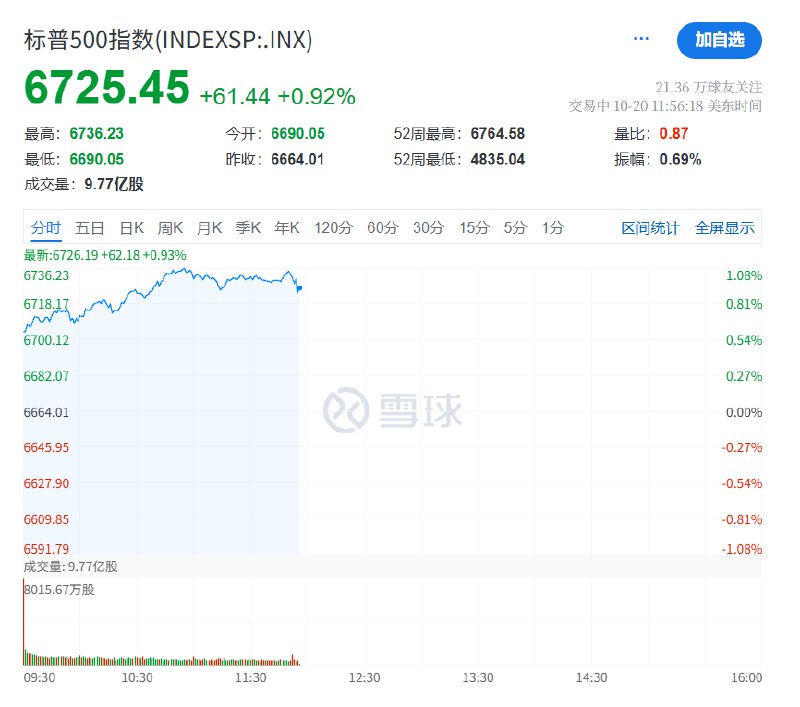
Task: Click the change value +61.44
Action: click(235, 96)
